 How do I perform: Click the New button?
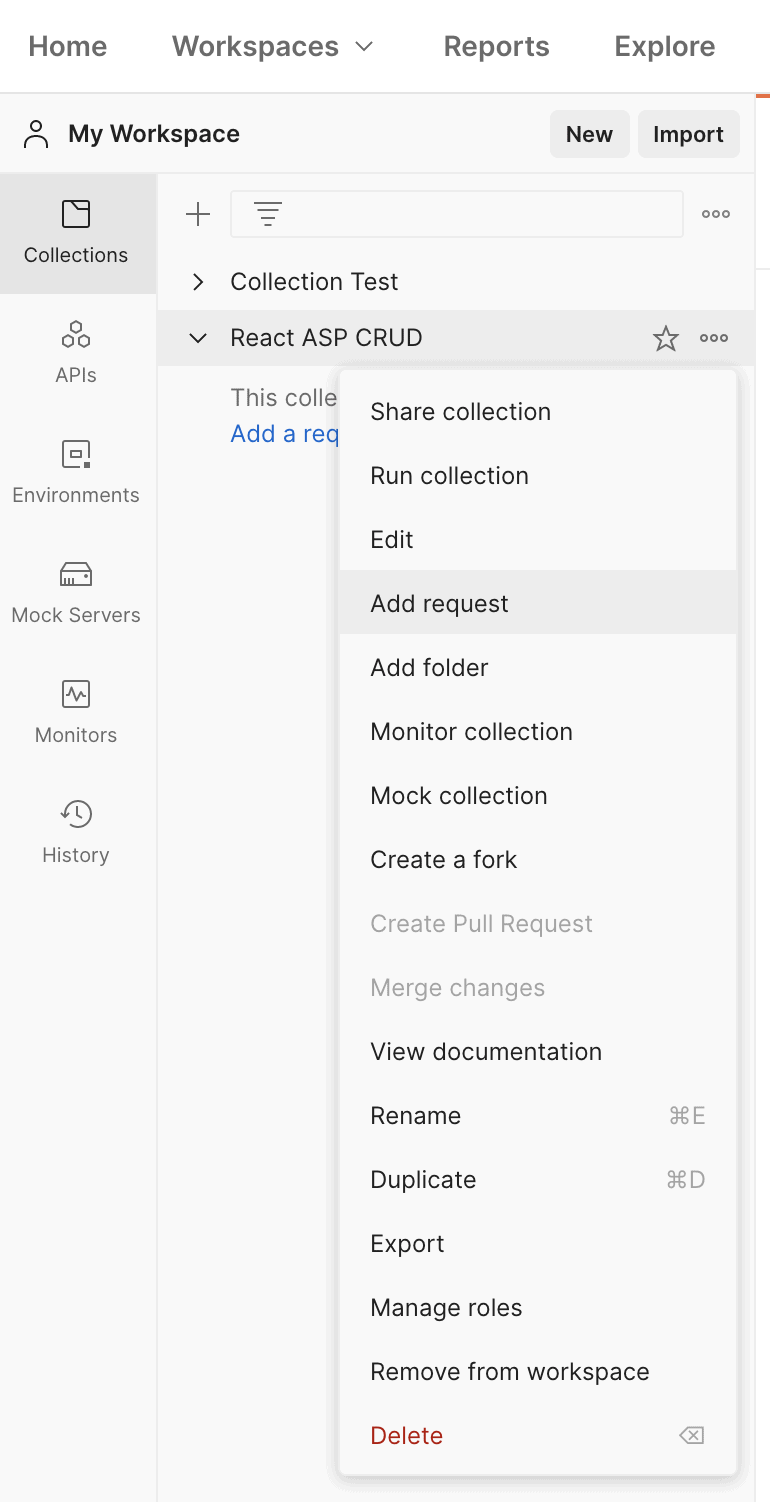[x=589, y=134]
